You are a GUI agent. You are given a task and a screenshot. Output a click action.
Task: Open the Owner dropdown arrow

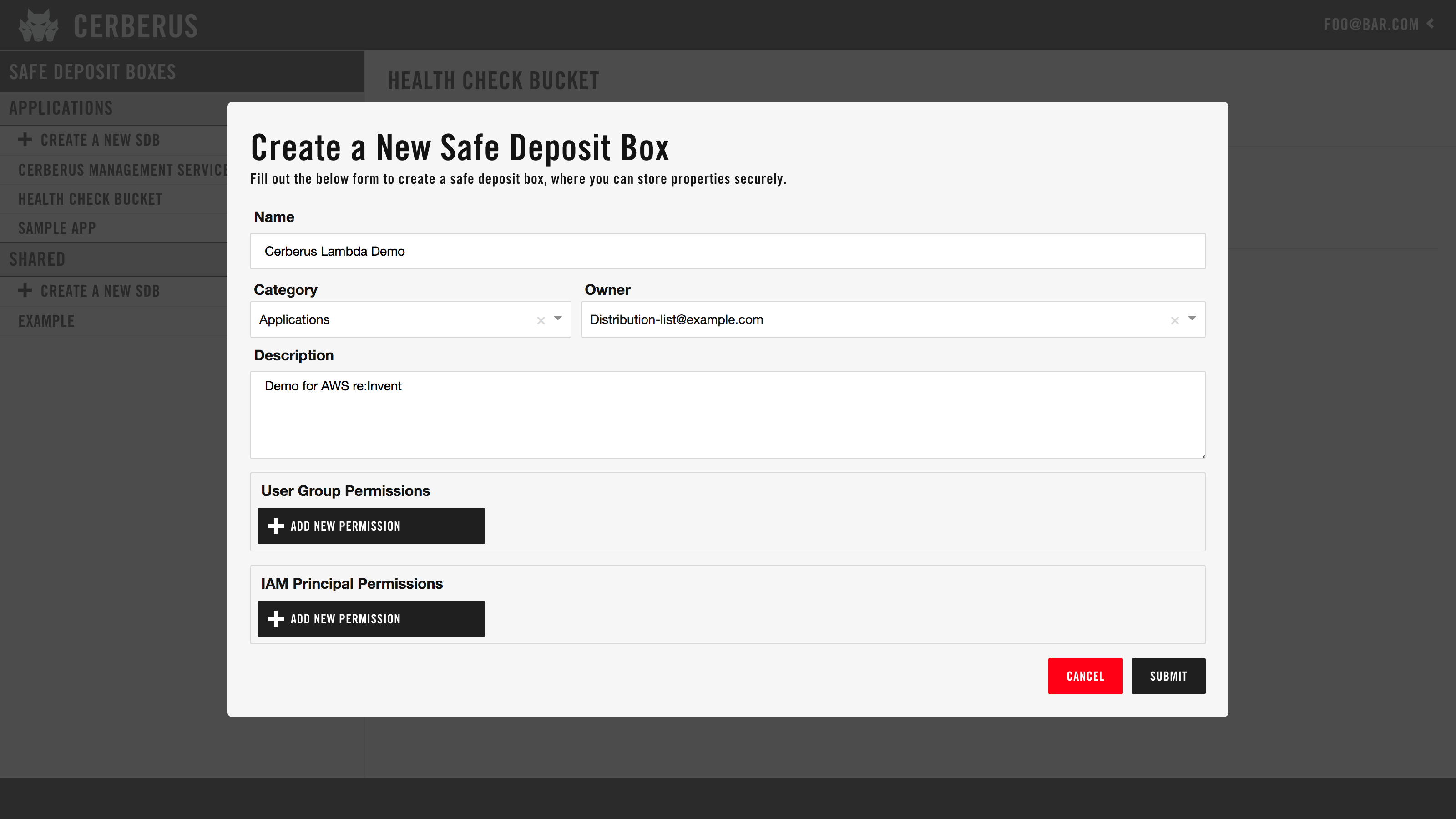pyautogui.click(x=1192, y=318)
